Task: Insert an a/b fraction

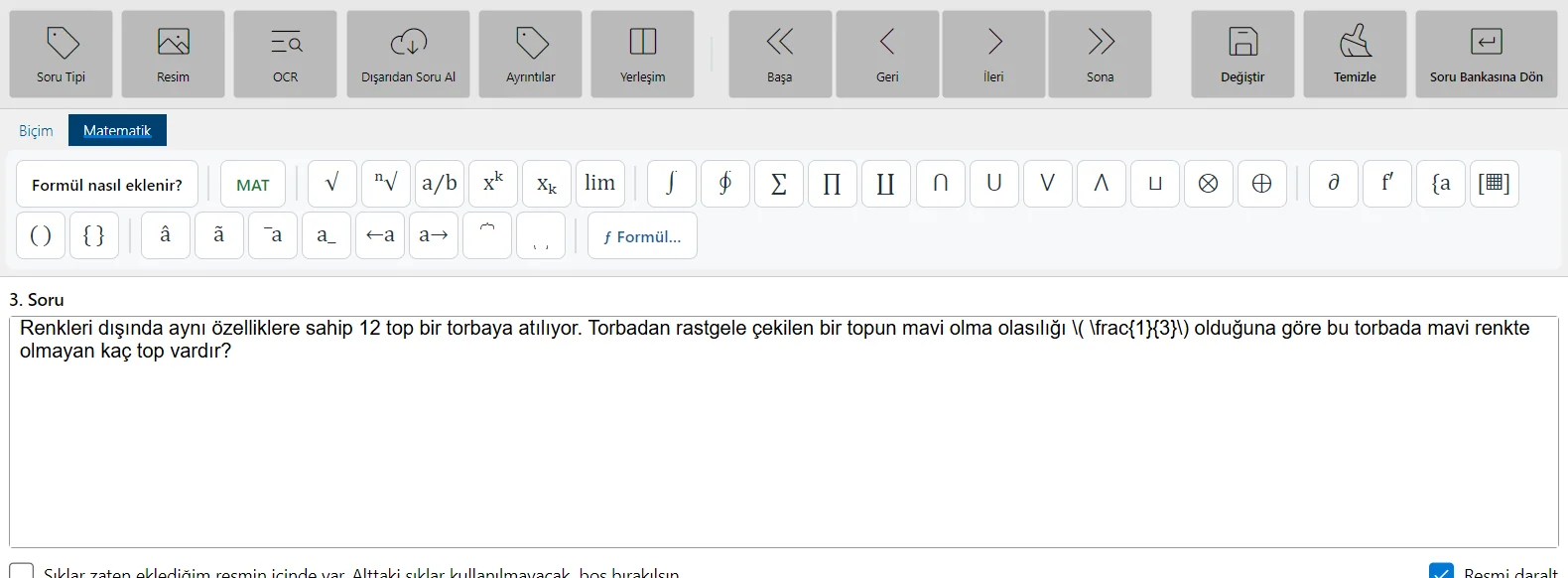Action: [x=440, y=184]
